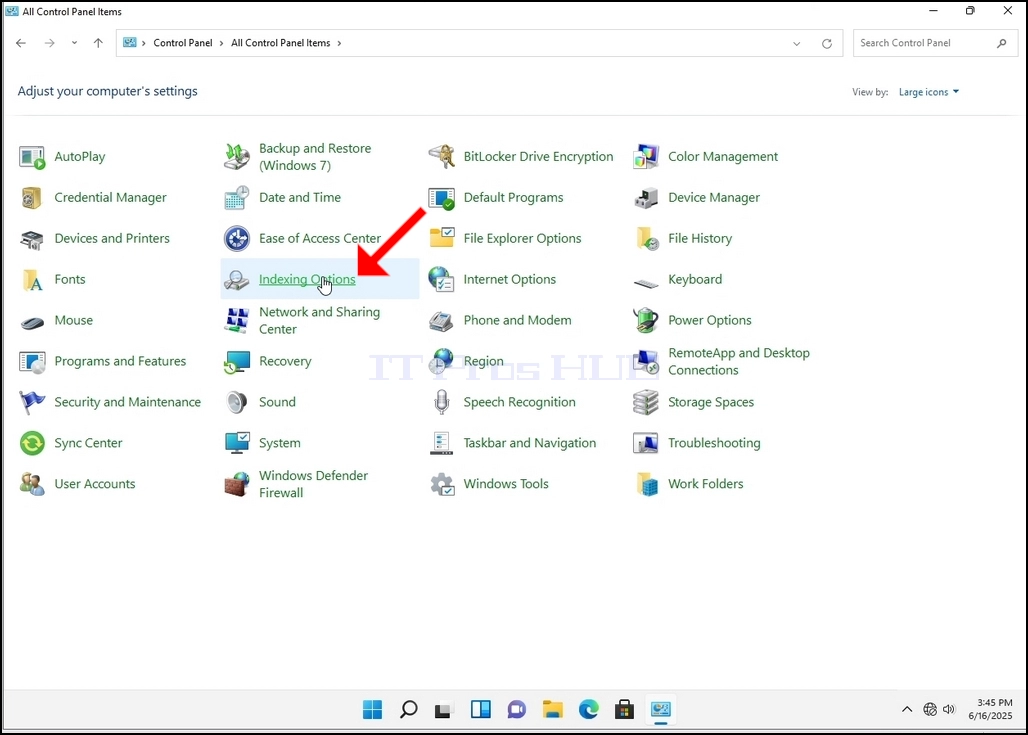Open Backup and Restore icon
The width and height of the screenshot is (1028, 735).
click(237, 157)
